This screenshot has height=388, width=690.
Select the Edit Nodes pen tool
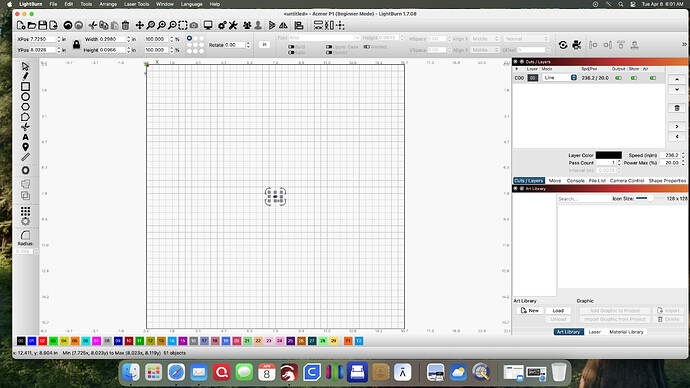click(x=26, y=77)
